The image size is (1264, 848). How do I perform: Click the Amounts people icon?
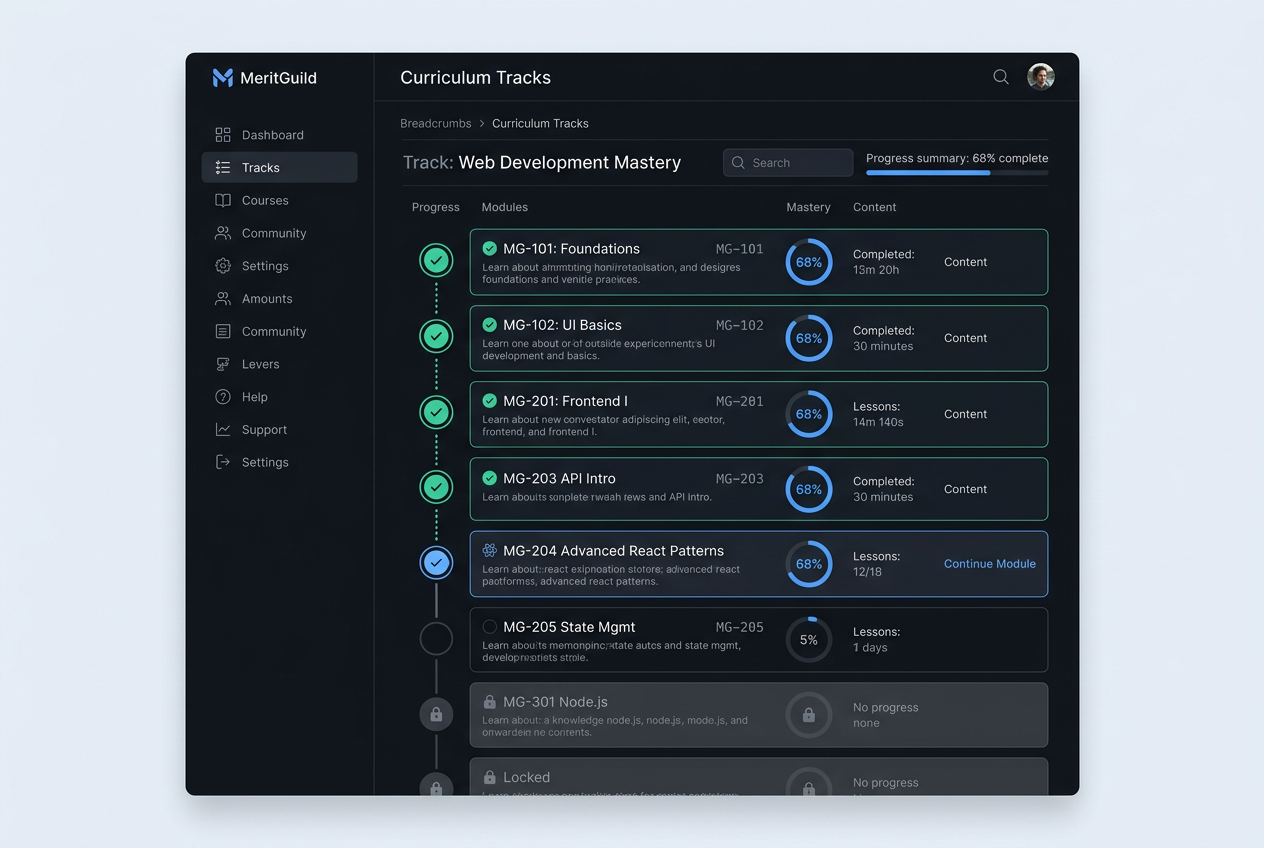[x=223, y=298]
